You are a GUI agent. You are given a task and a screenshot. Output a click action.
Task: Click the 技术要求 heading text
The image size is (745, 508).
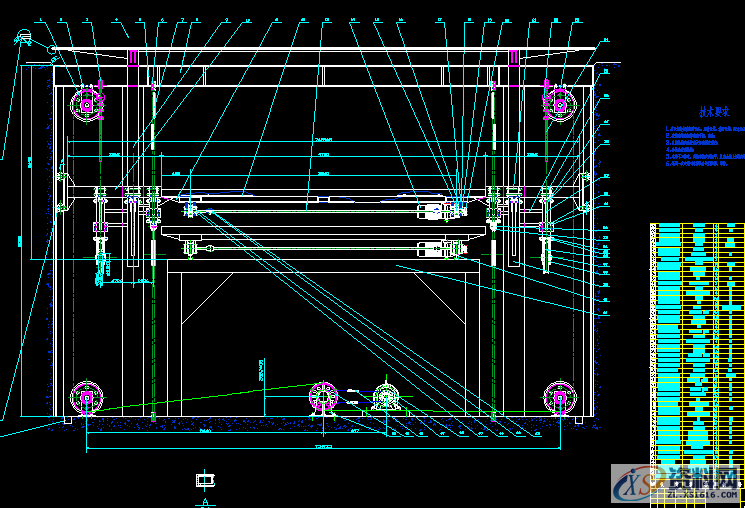713,114
